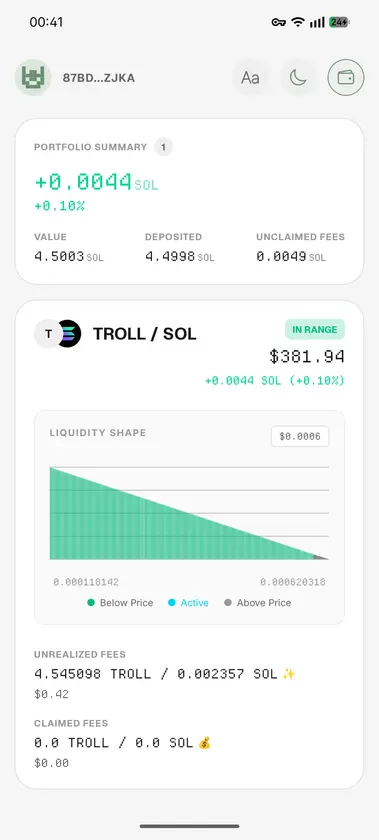The height and width of the screenshot is (840, 379).
Task: Toggle the Below Price legend dot
Action: click(91, 603)
